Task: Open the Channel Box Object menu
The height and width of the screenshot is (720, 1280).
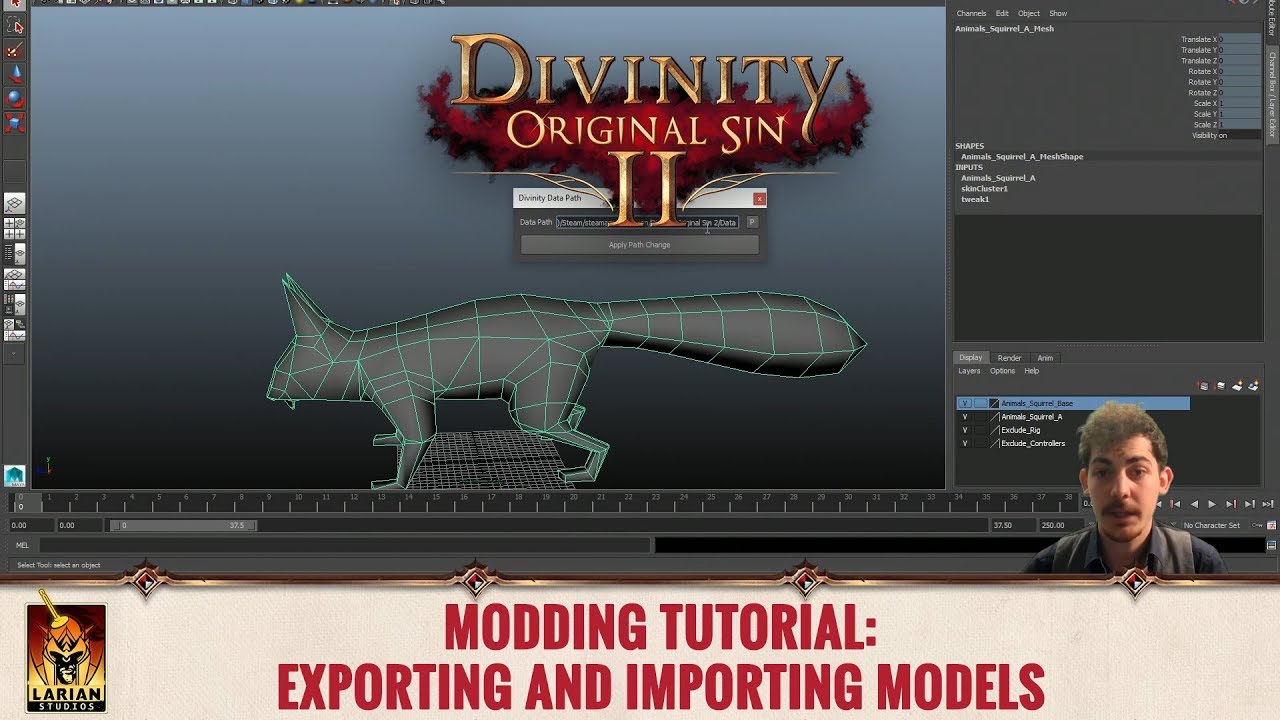Action: coord(1029,13)
